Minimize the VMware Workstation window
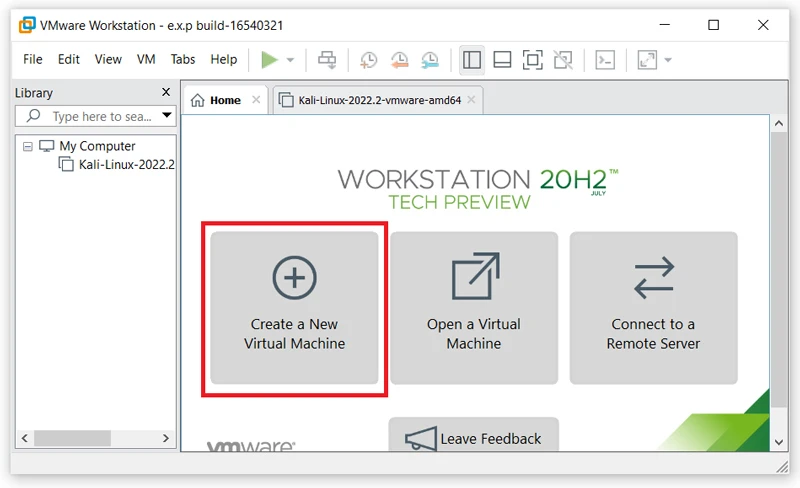The height and width of the screenshot is (488, 800). [664, 25]
